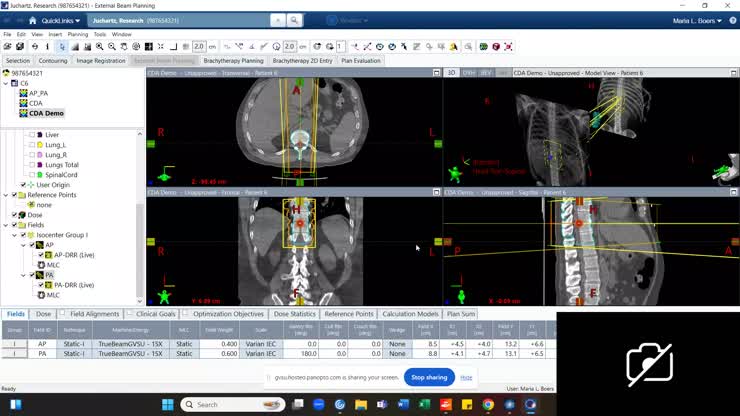
Task: Toggle the Lungs Total structure checkbox
Action: (32, 165)
